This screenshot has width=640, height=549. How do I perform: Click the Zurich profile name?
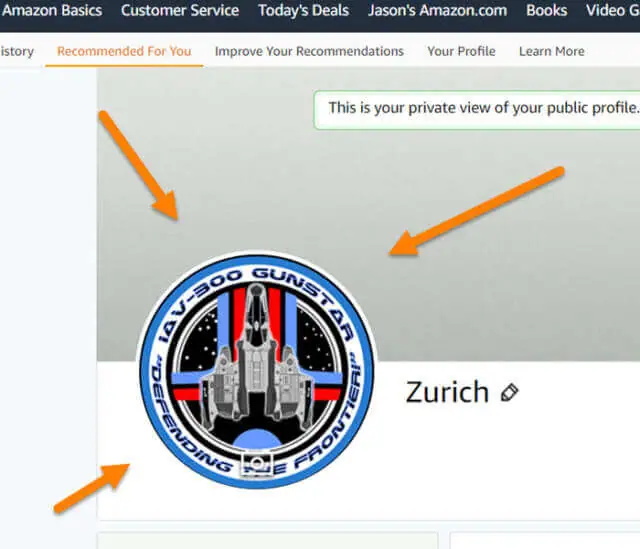tap(447, 392)
